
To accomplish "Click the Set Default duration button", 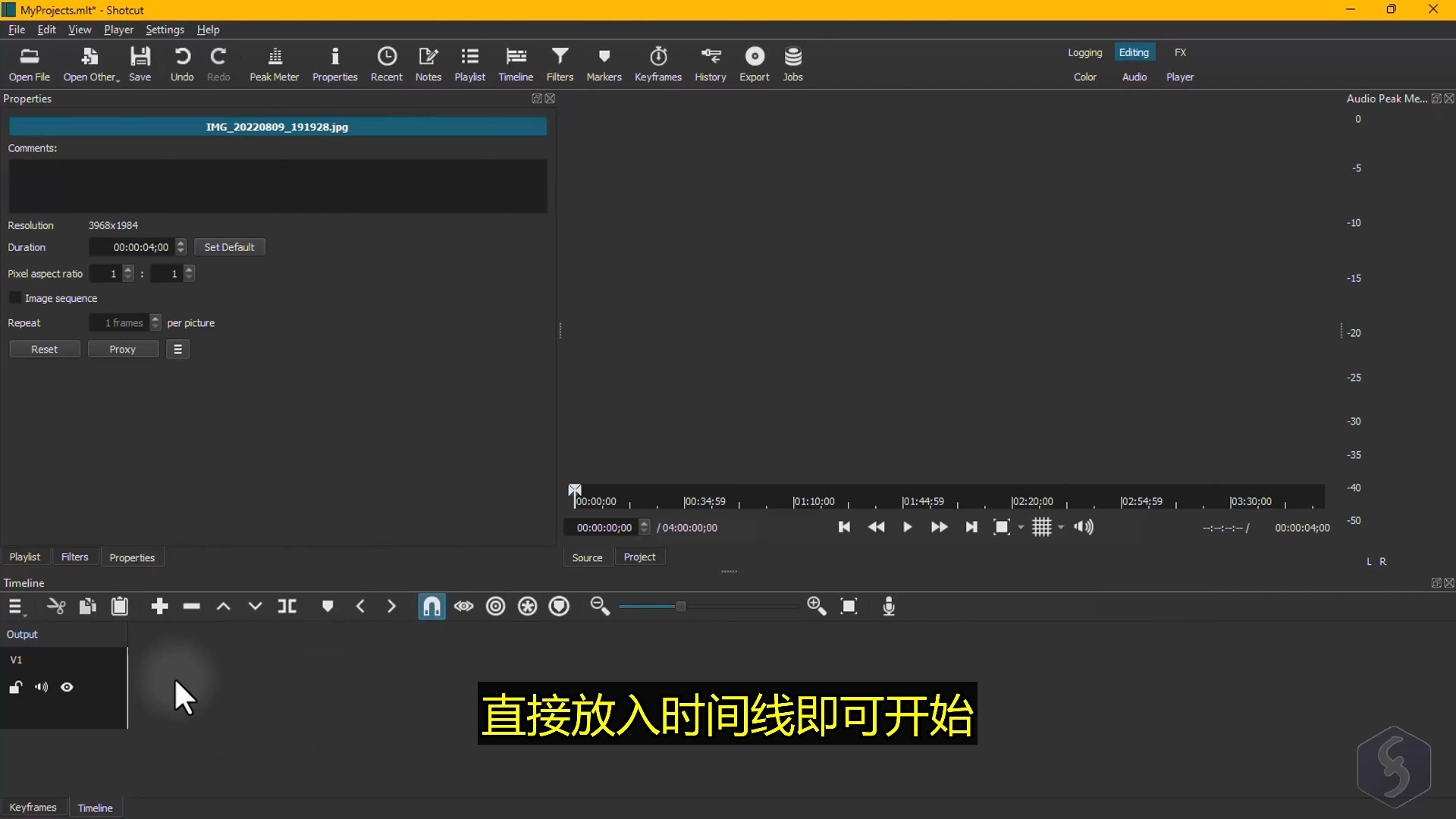I will point(229,247).
